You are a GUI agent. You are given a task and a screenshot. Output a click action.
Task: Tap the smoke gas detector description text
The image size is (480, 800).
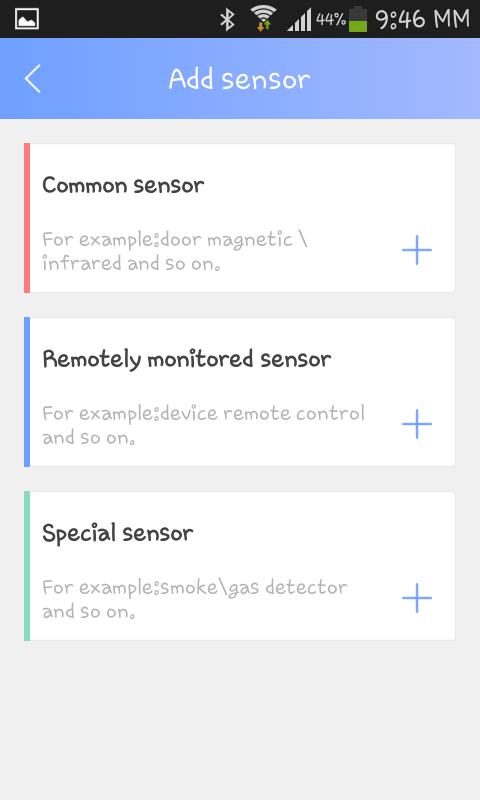coord(195,599)
